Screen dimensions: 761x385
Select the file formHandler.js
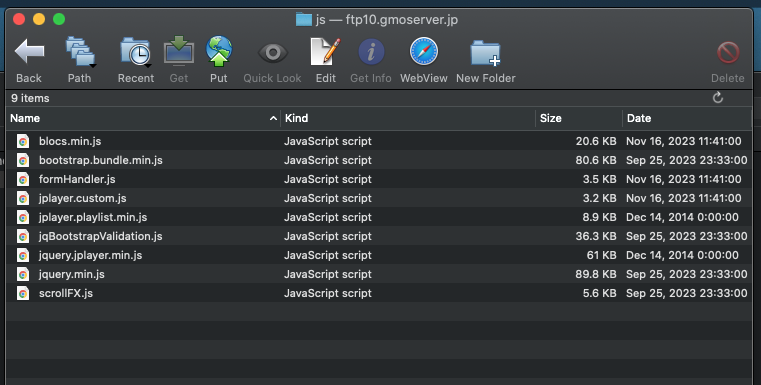(x=77, y=179)
